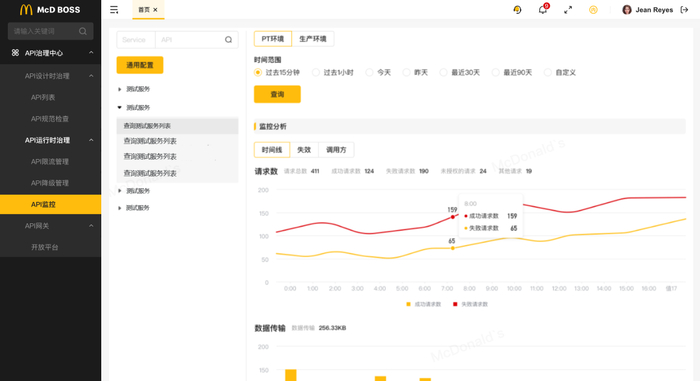Screen dimensions: 700x381
Task: Click the Jean Reyes username
Action: tap(654, 9)
